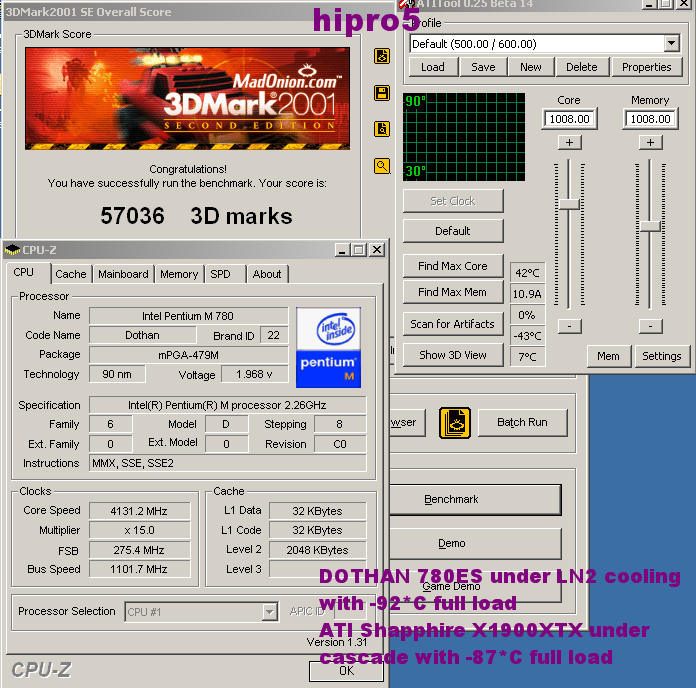Open the Memory tab in CPU-Z

pyautogui.click(x=179, y=274)
